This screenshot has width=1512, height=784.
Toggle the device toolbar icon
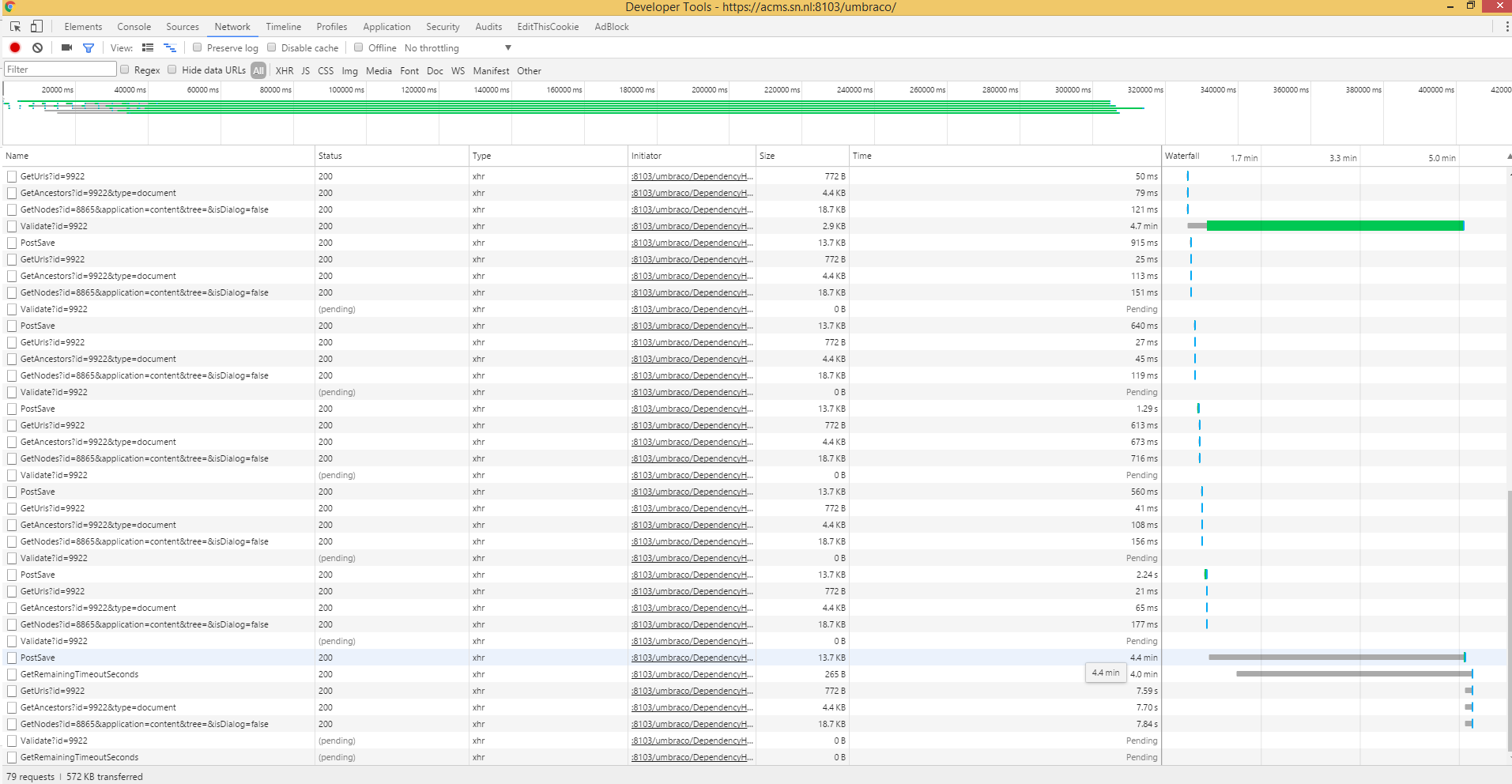[x=36, y=27]
